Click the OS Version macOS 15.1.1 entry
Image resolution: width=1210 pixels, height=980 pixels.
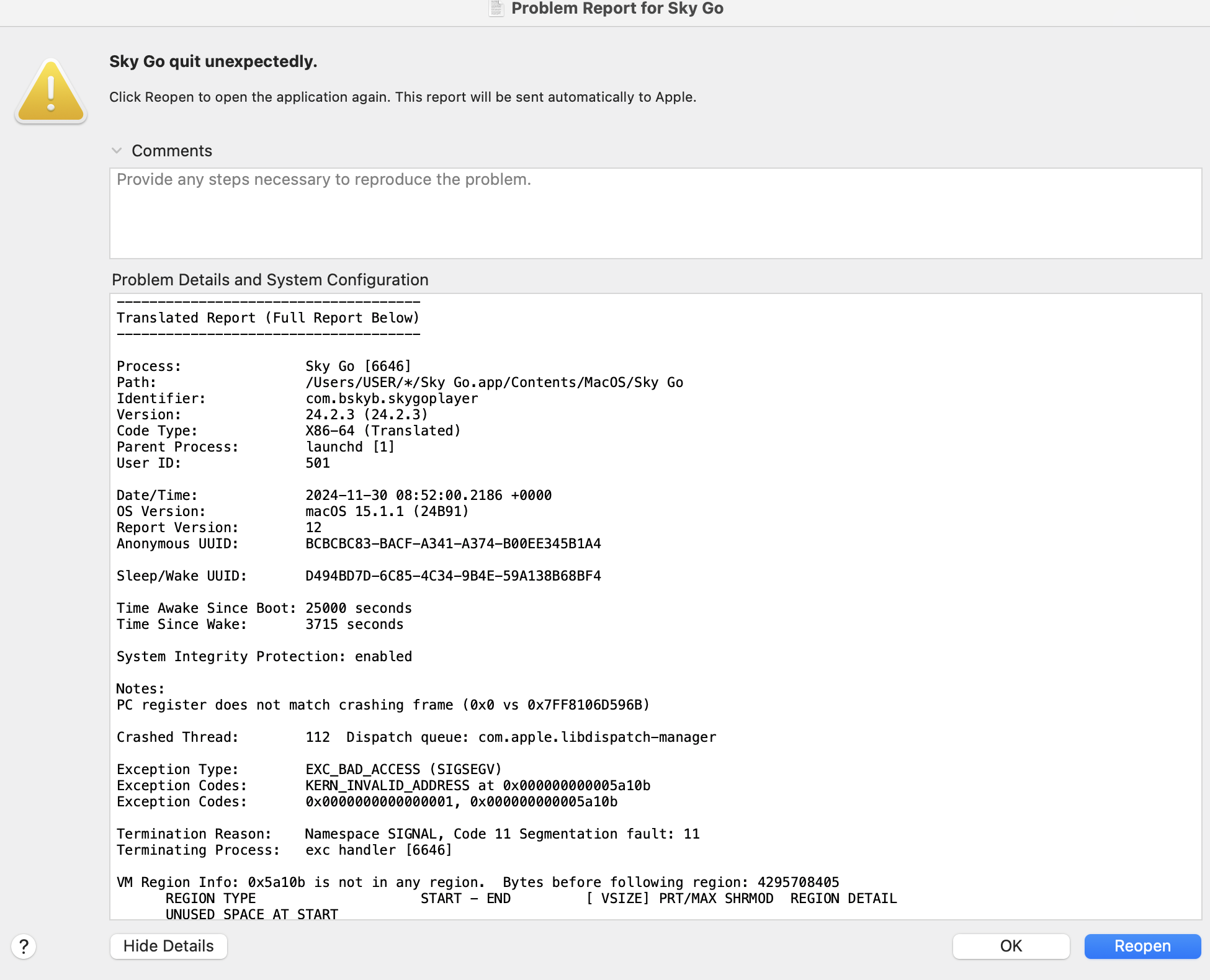tap(292, 511)
